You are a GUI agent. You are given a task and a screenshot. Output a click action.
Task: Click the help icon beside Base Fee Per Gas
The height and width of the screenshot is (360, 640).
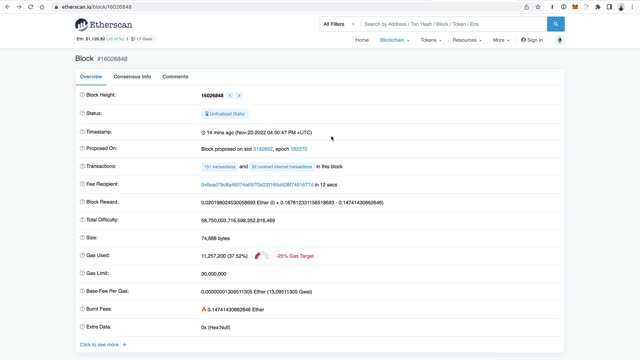pyautogui.click(x=82, y=291)
